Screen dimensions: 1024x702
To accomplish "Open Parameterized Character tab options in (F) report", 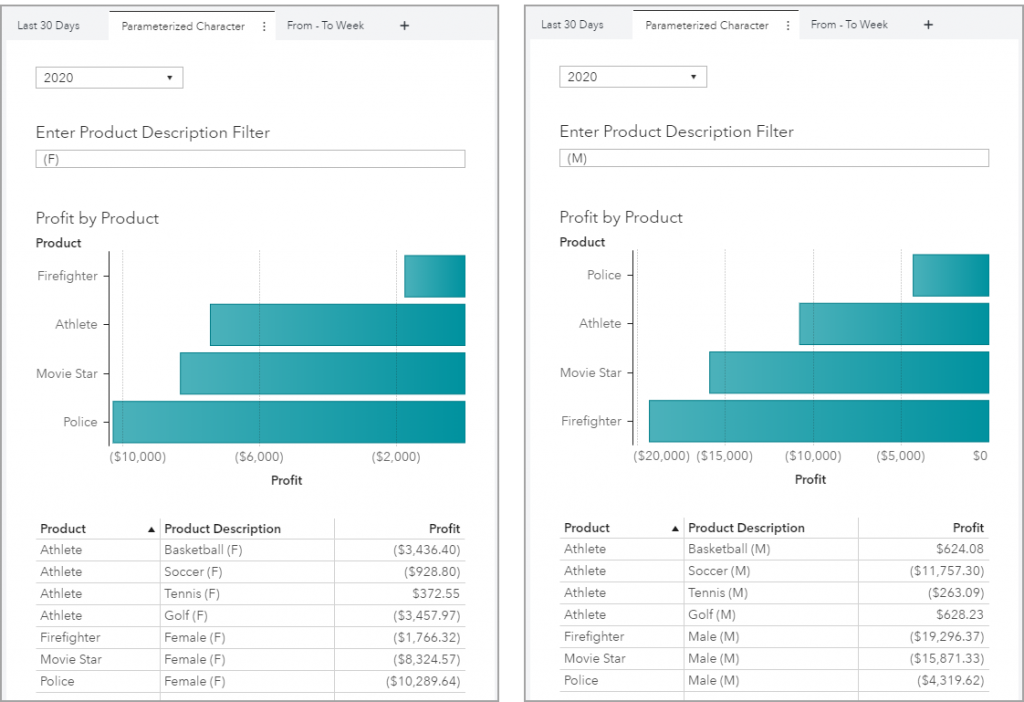I will tap(264, 27).
